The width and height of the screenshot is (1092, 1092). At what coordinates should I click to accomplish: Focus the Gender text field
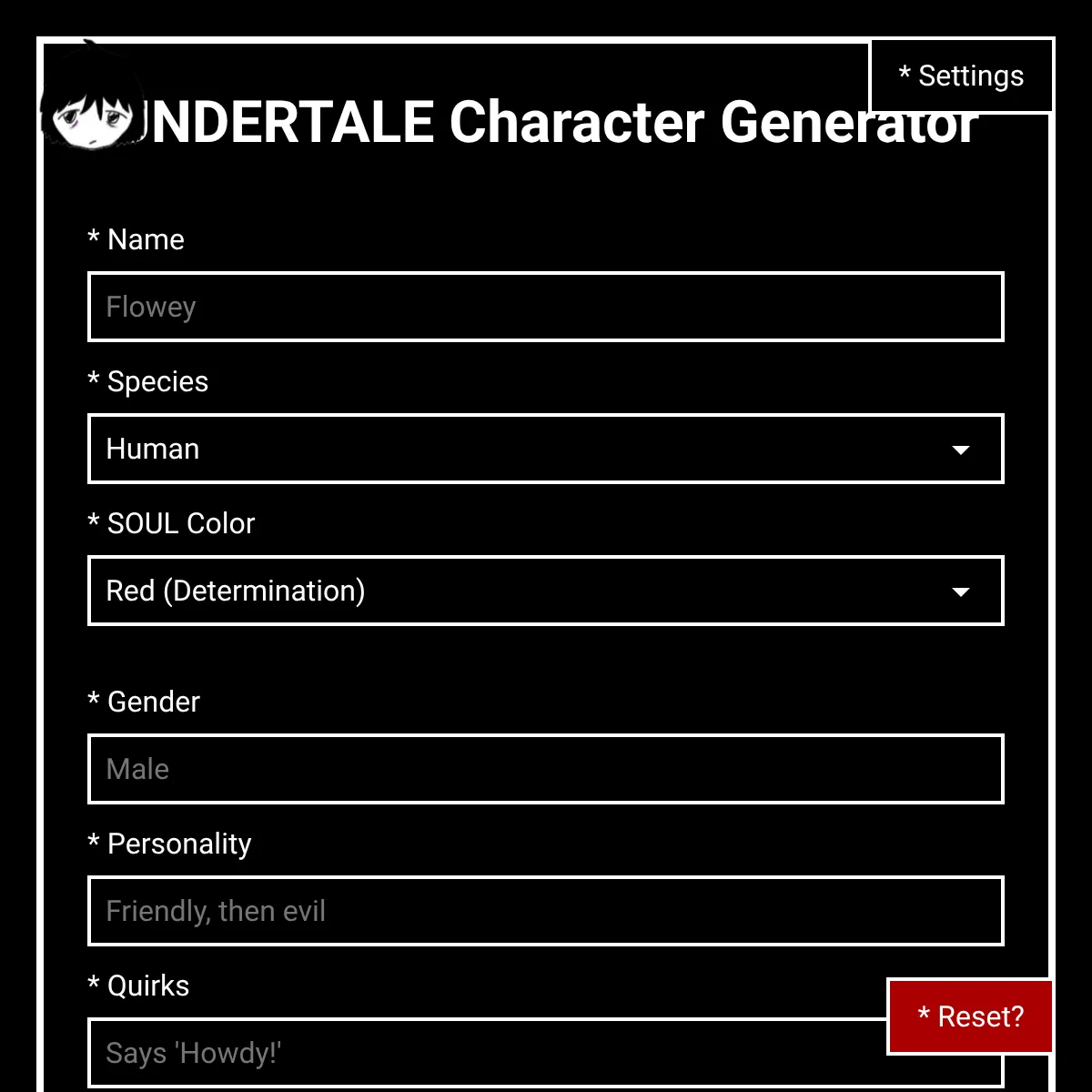point(546,769)
